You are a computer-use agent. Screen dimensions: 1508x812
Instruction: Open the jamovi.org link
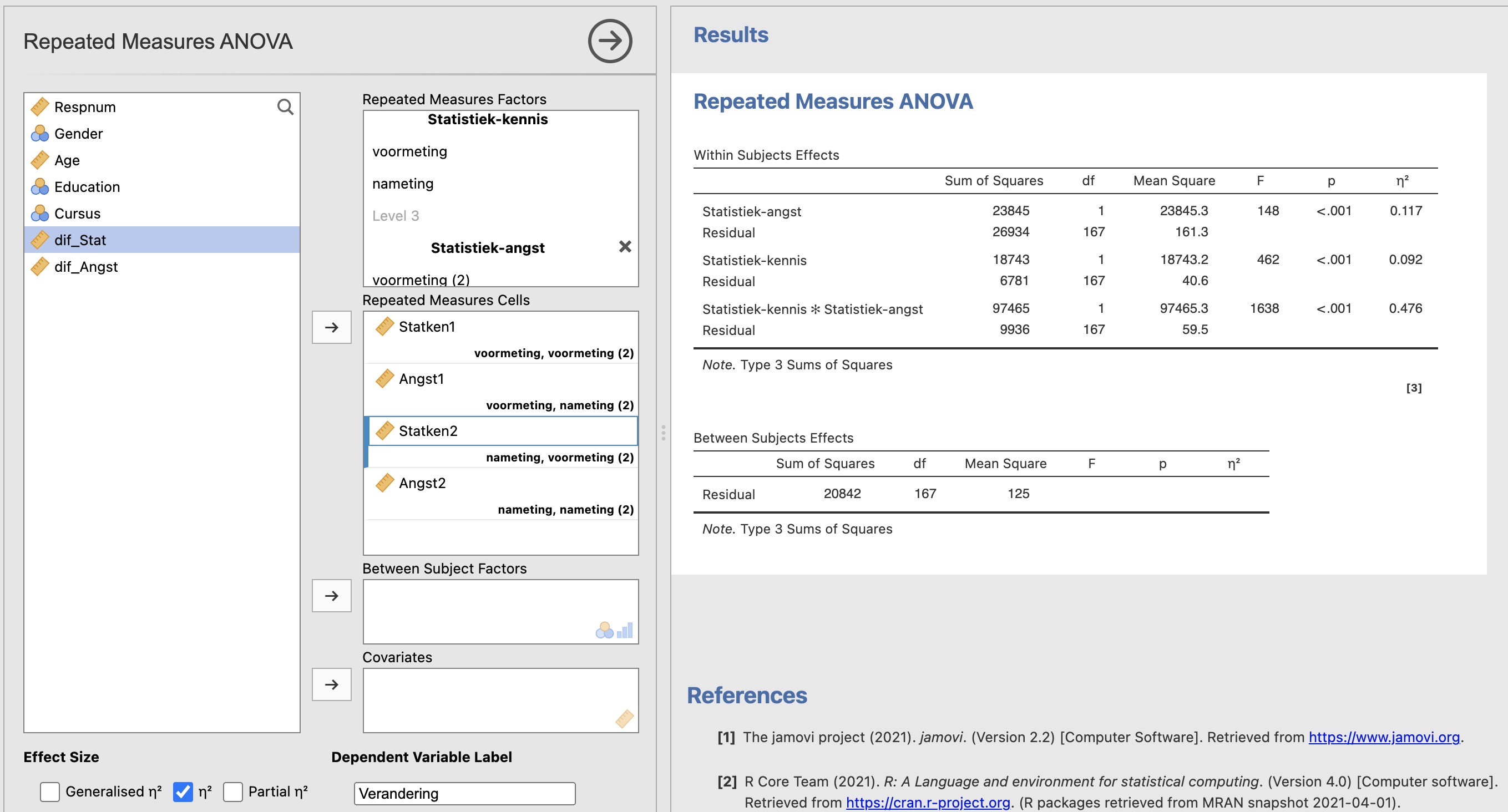[1383, 737]
